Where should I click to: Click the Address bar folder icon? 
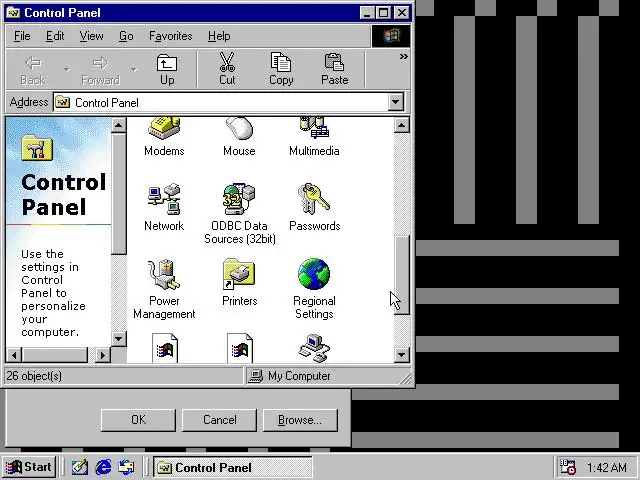[x=62, y=102]
